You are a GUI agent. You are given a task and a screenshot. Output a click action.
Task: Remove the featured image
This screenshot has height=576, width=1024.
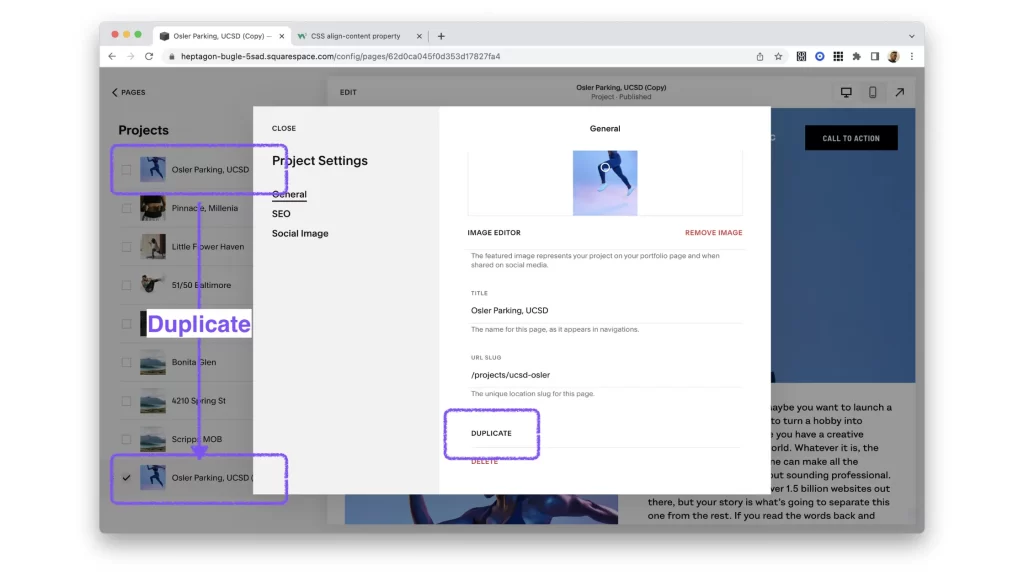(x=714, y=232)
